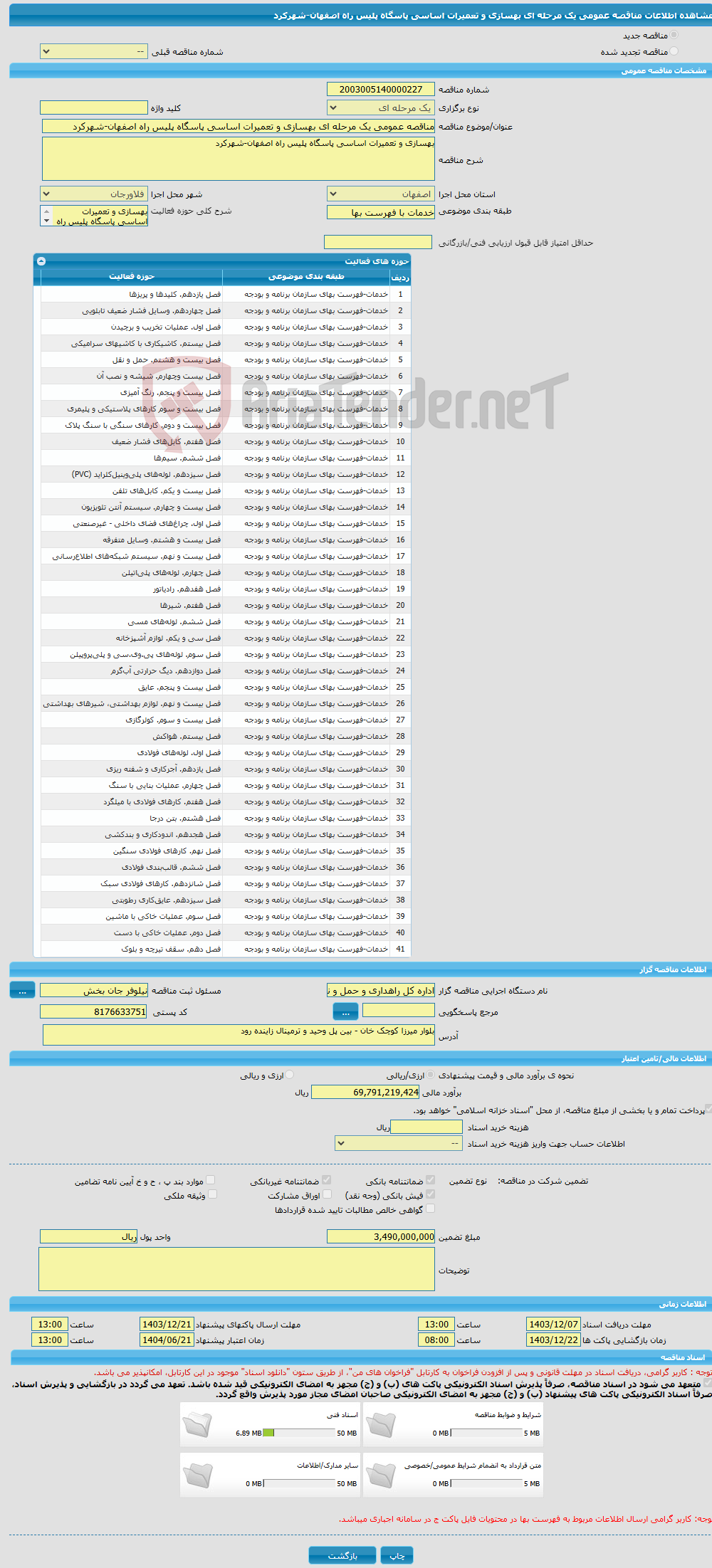Select row 20 فصل هفتم، شیرها
The image size is (712, 1568).
click(226, 605)
